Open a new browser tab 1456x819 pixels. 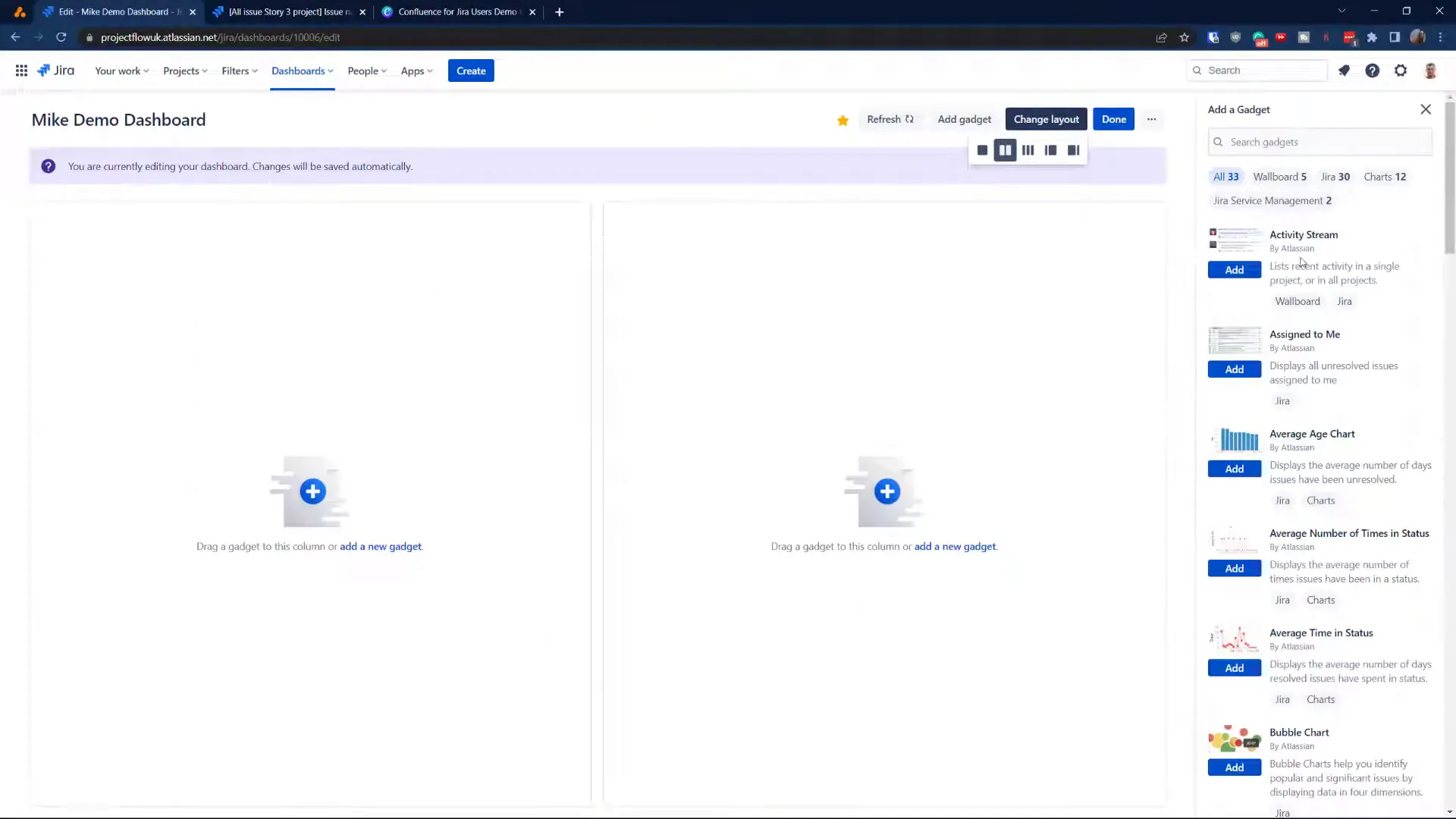pyautogui.click(x=560, y=12)
